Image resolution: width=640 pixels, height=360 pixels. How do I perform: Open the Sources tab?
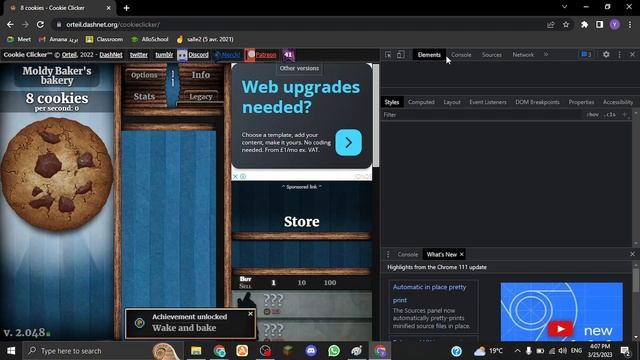point(491,55)
